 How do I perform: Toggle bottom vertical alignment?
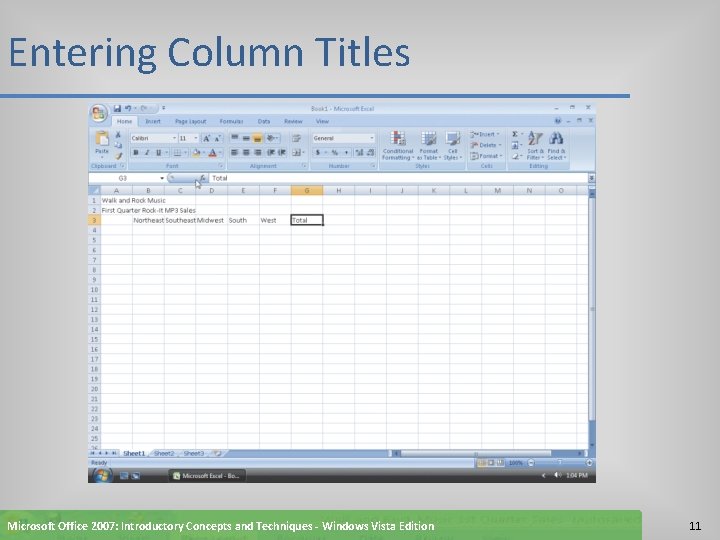[258, 138]
